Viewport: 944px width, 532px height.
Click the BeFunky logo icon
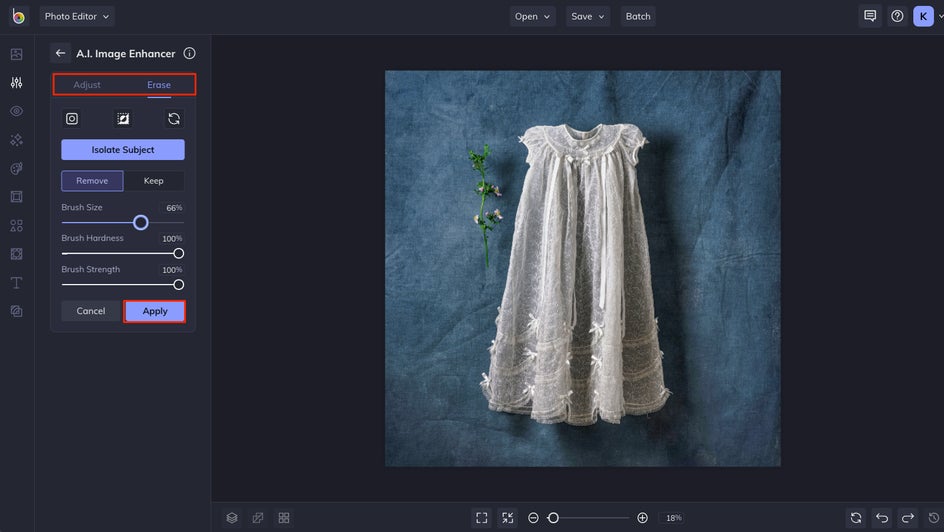(18, 16)
